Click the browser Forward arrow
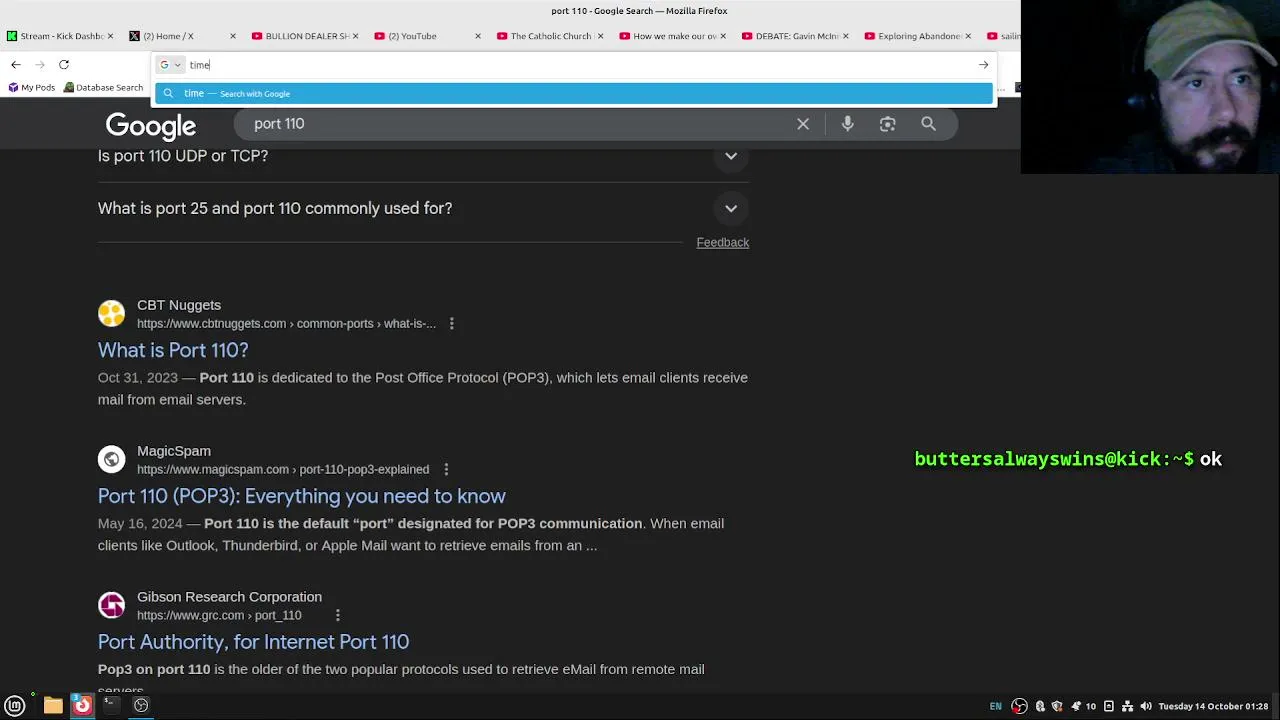 tap(40, 65)
